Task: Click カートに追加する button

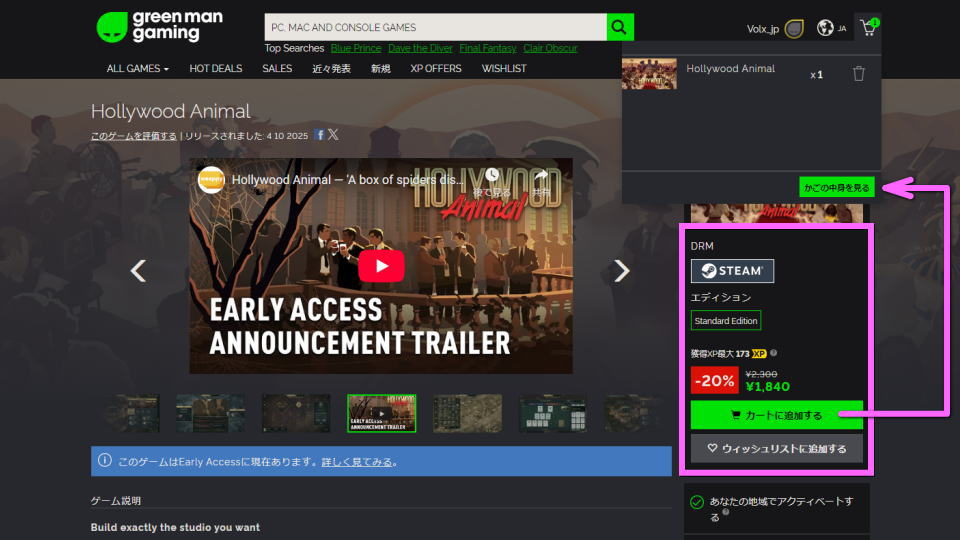Action: pyautogui.click(x=776, y=415)
